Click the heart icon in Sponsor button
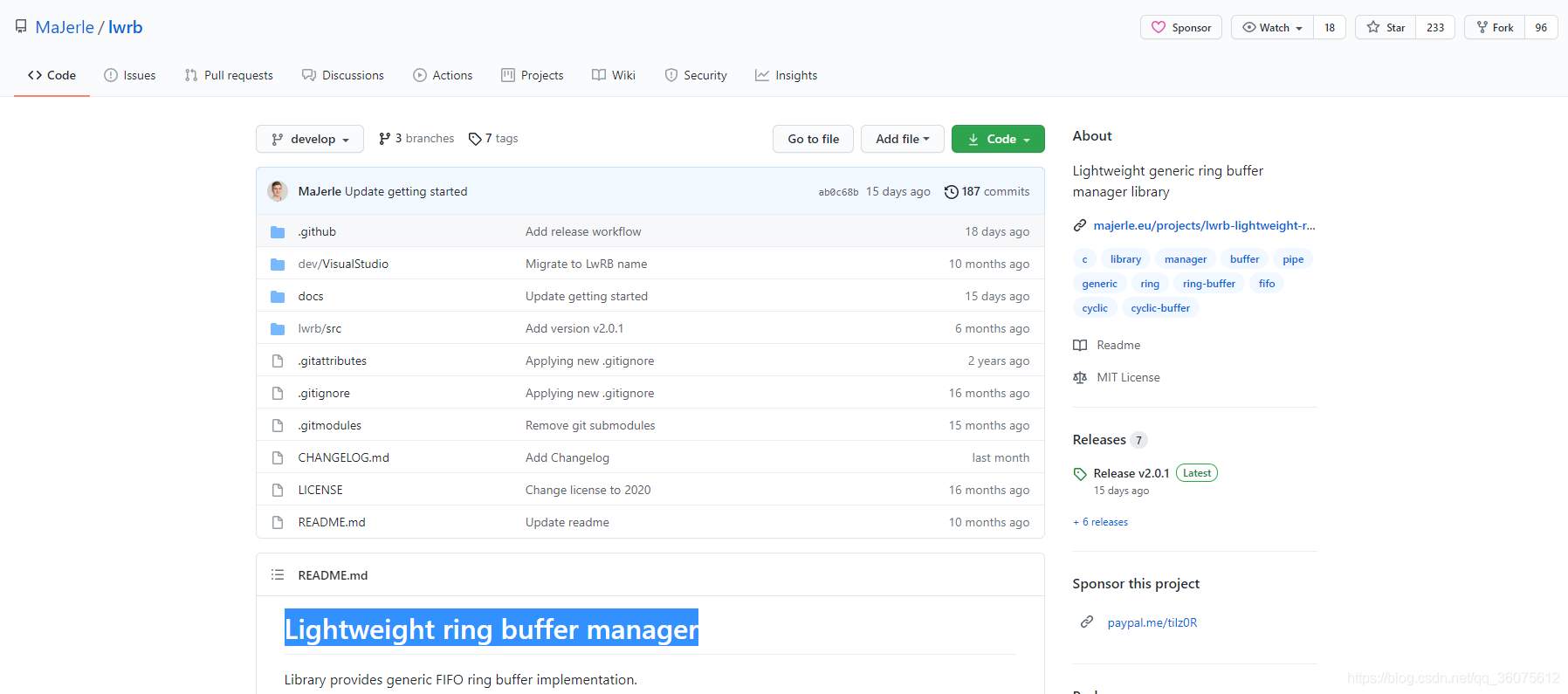Image resolution: width=1568 pixels, height=694 pixels. tap(1159, 27)
